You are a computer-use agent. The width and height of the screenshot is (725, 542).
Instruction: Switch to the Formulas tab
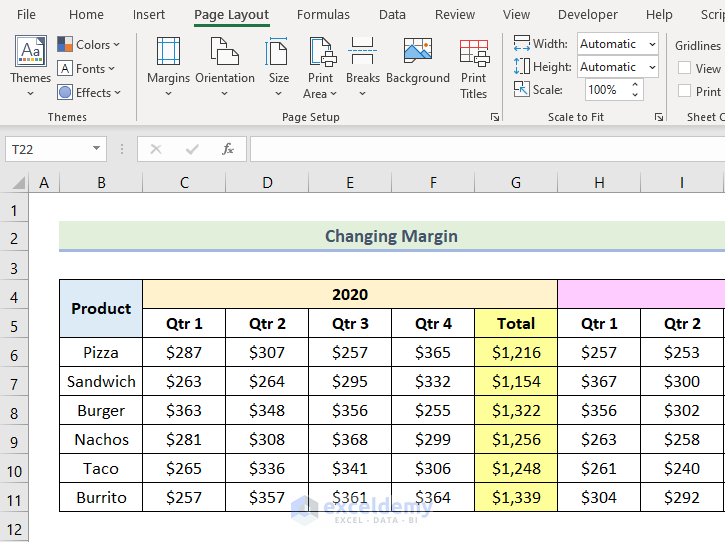[323, 15]
